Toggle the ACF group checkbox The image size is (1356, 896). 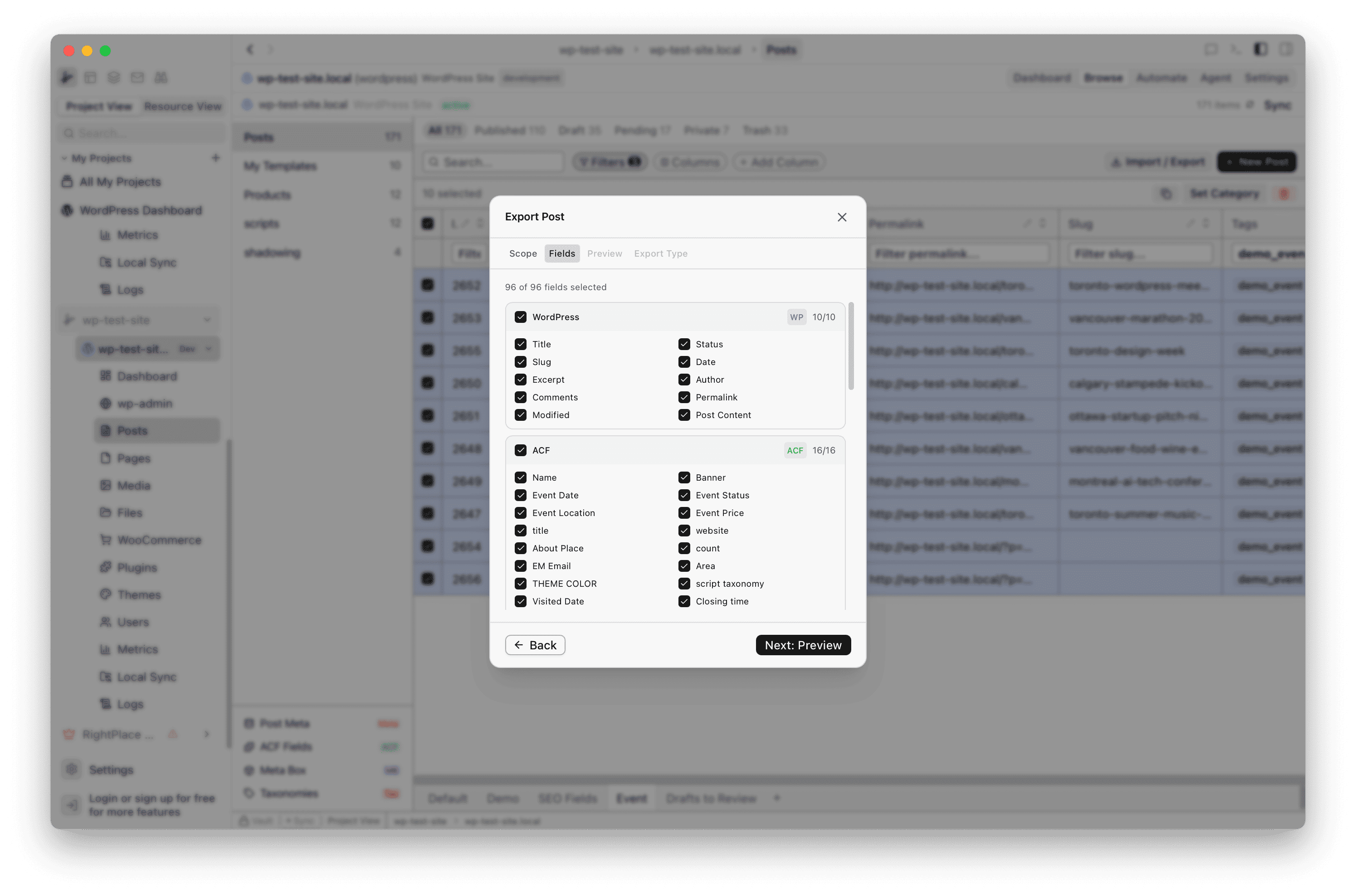click(x=520, y=450)
